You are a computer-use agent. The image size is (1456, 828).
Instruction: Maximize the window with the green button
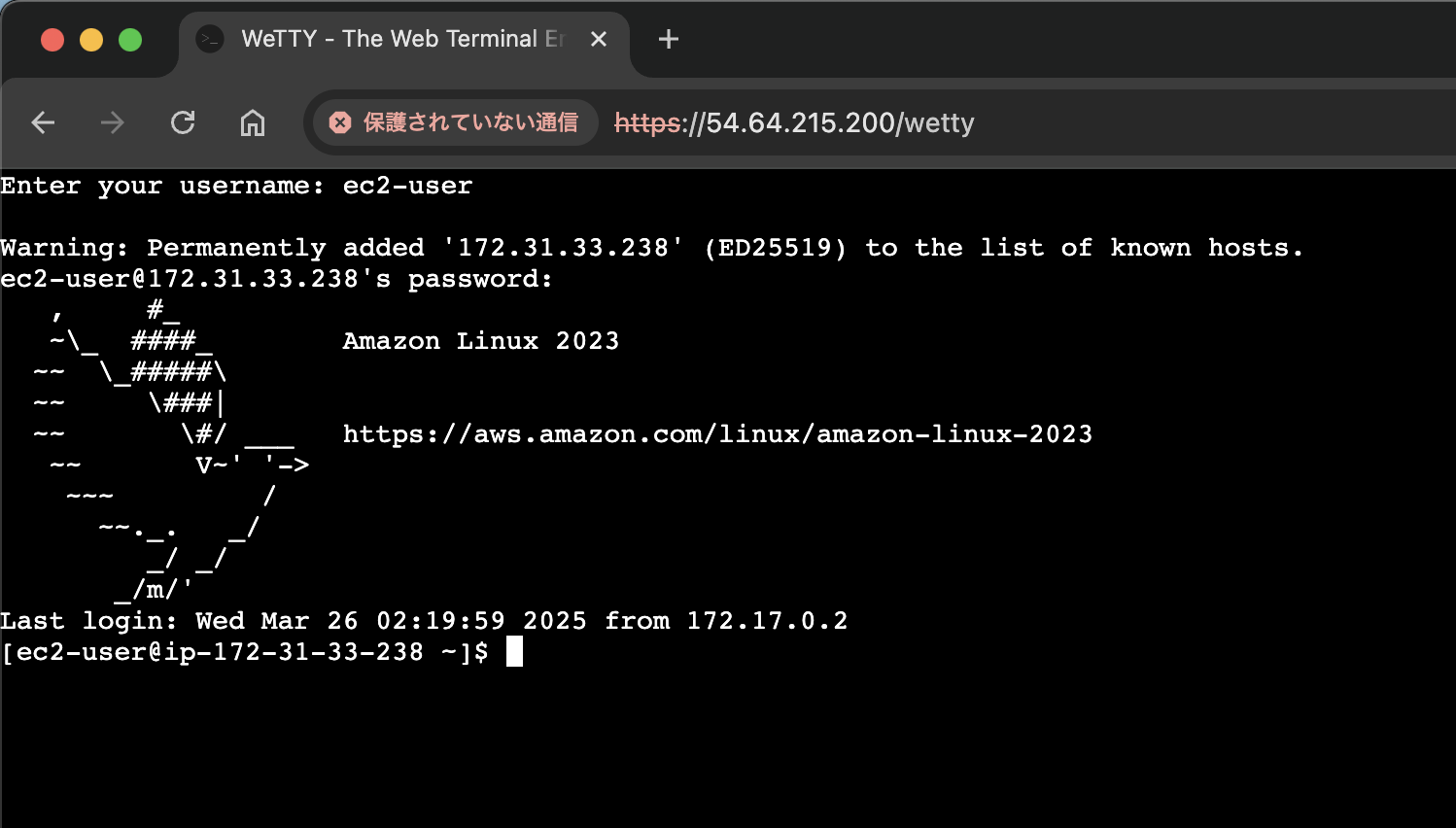coord(130,39)
